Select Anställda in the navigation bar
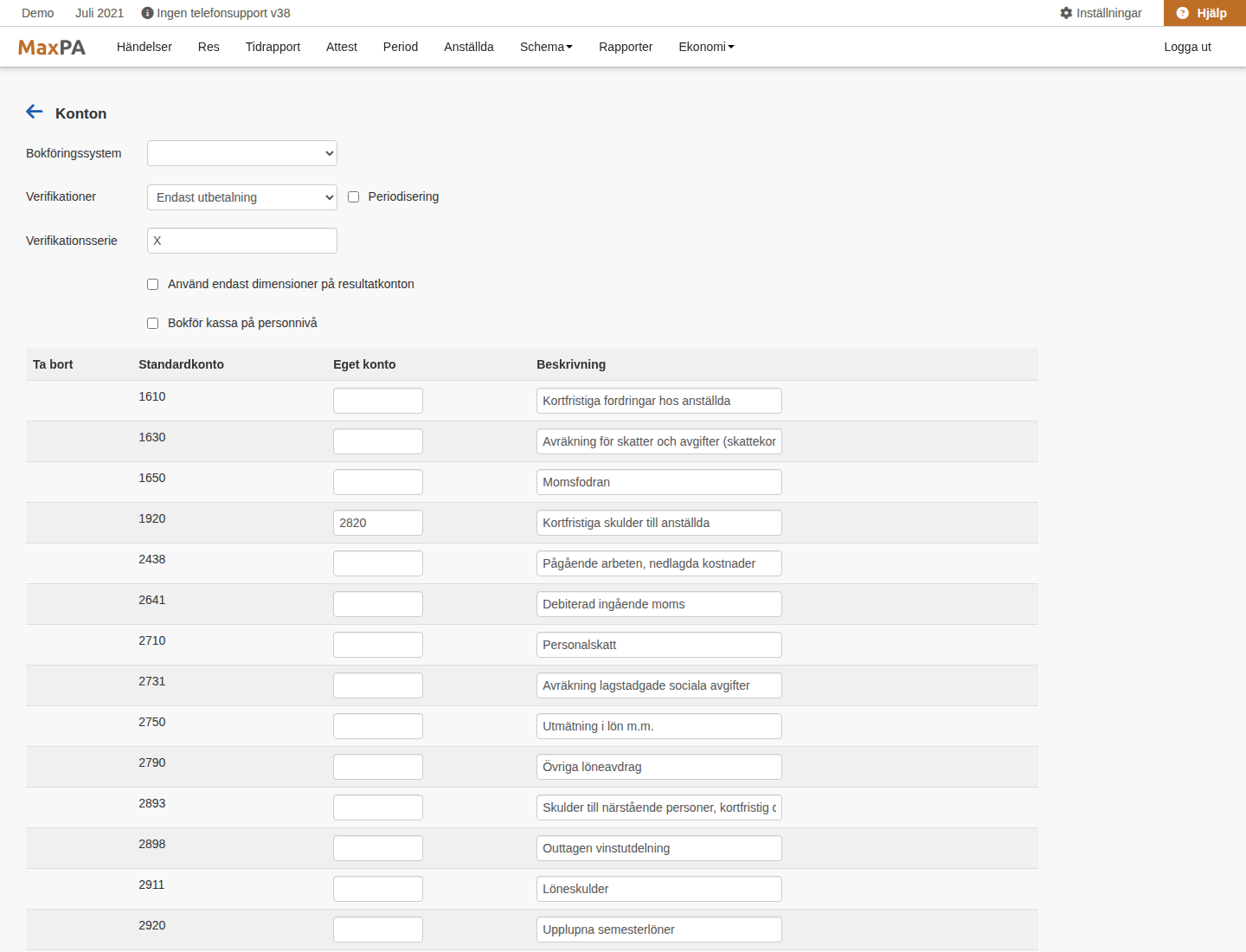This screenshot has width=1246, height=952. tap(469, 47)
